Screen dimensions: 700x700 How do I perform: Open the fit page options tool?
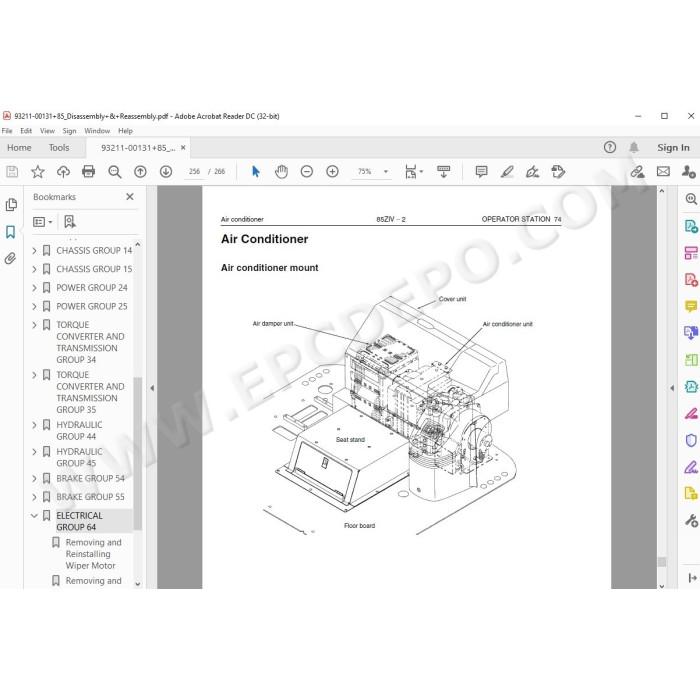tap(413, 171)
